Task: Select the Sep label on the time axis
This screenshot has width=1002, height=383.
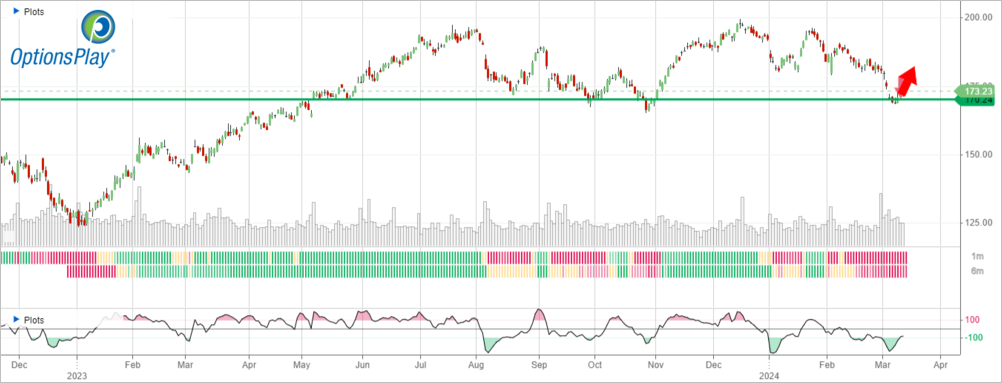Action: click(539, 364)
